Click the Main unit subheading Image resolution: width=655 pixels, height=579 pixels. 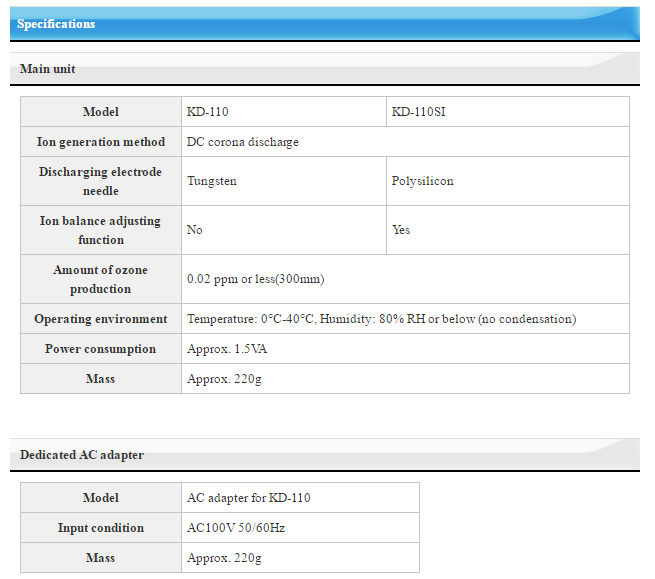click(x=325, y=69)
